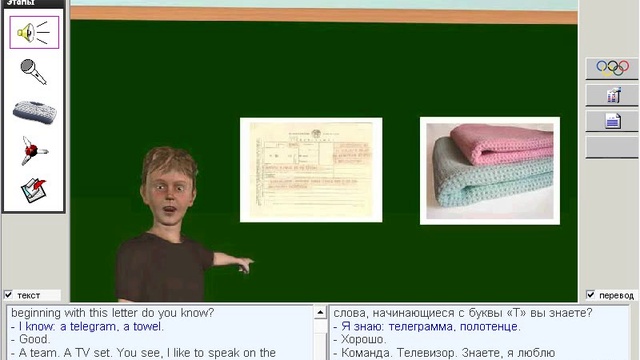This screenshot has width=640, height=360.
Task: Click the English line '- Good.'
Action: click(x=31, y=339)
